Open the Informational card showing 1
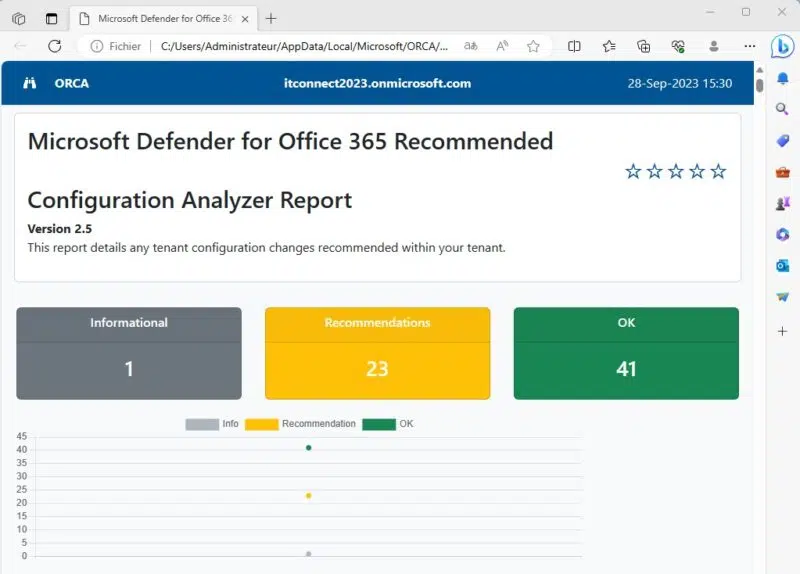This screenshot has width=800, height=574. 129,353
